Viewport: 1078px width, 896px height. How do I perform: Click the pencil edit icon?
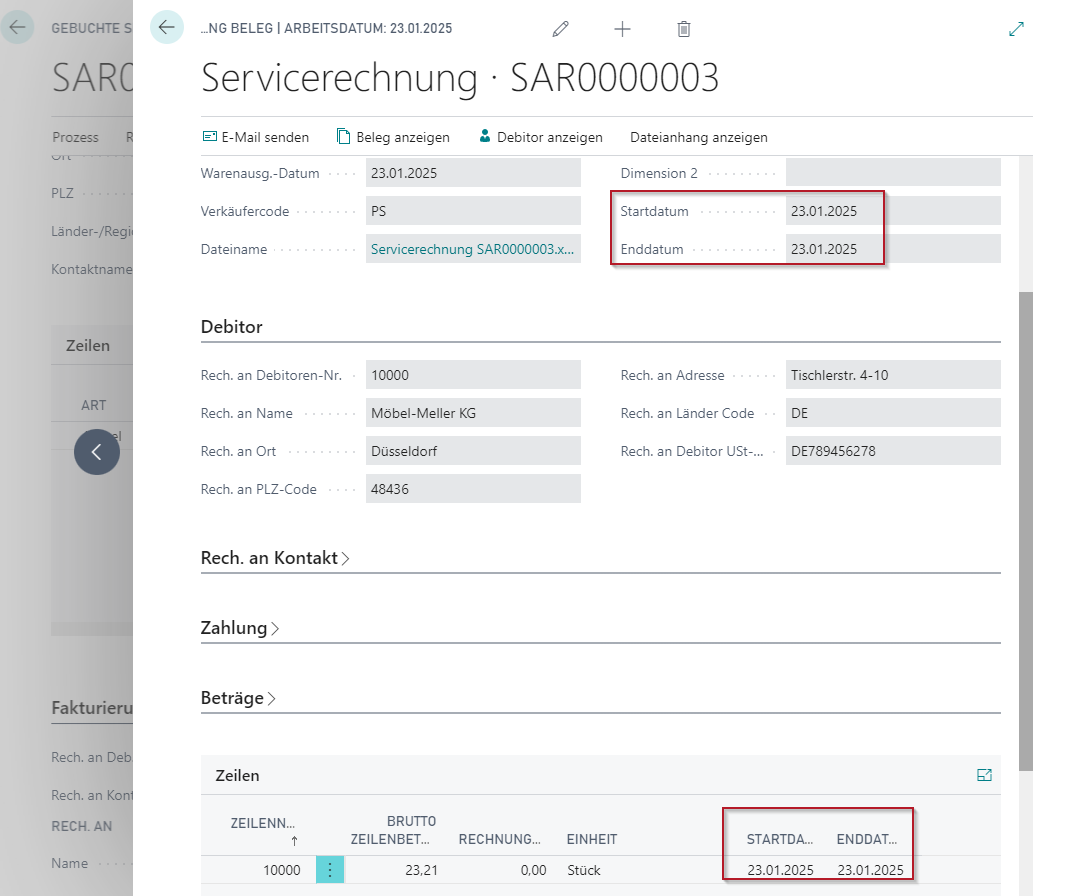[x=561, y=29]
